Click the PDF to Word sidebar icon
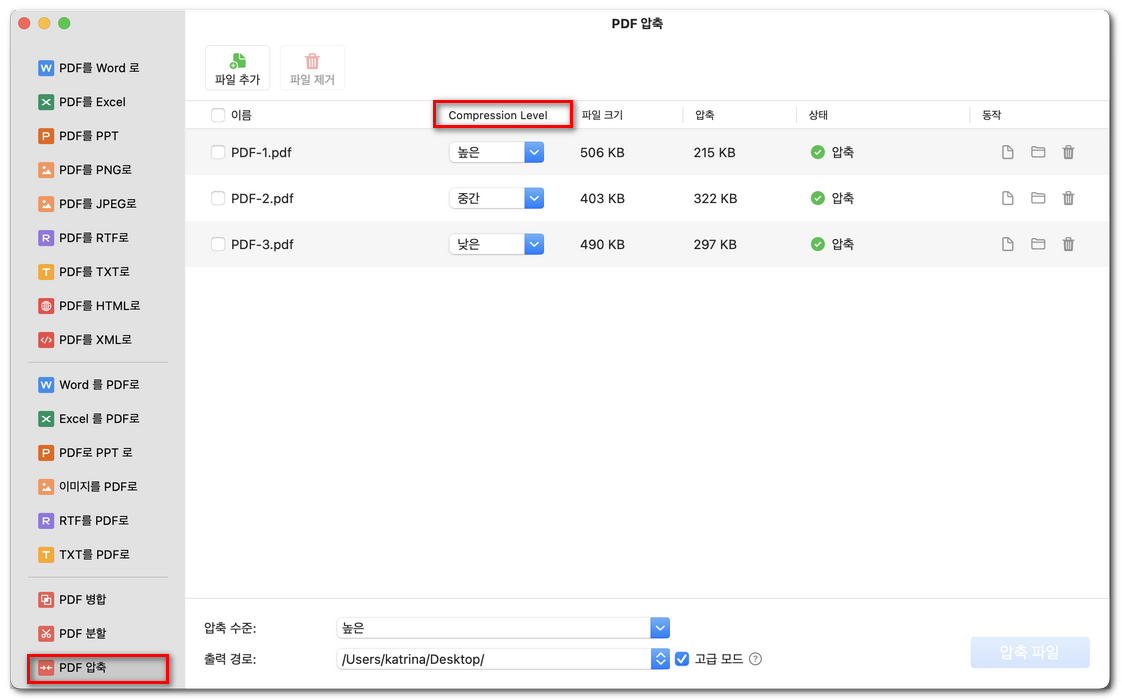The image size is (1122, 700). [x=46, y=68]
